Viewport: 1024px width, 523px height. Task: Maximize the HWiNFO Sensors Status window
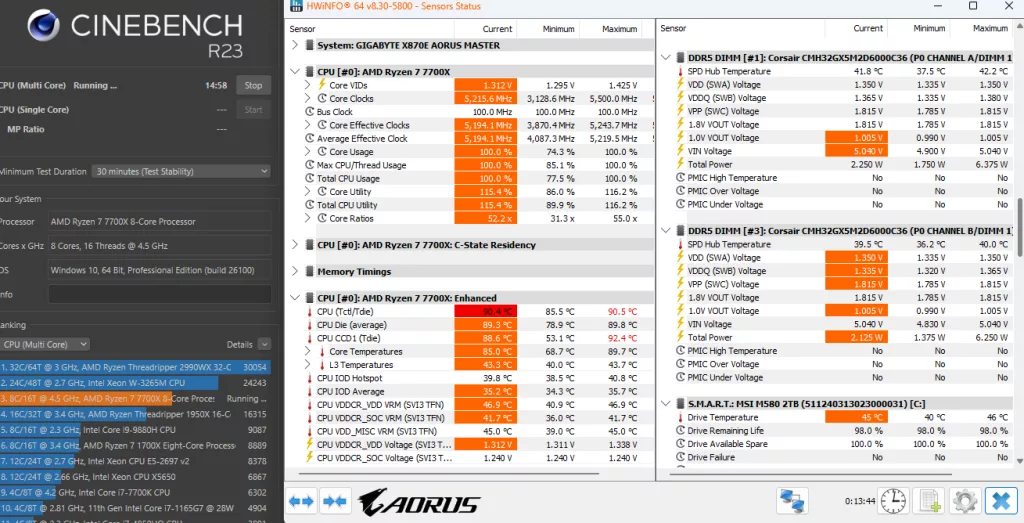point(972,6)
